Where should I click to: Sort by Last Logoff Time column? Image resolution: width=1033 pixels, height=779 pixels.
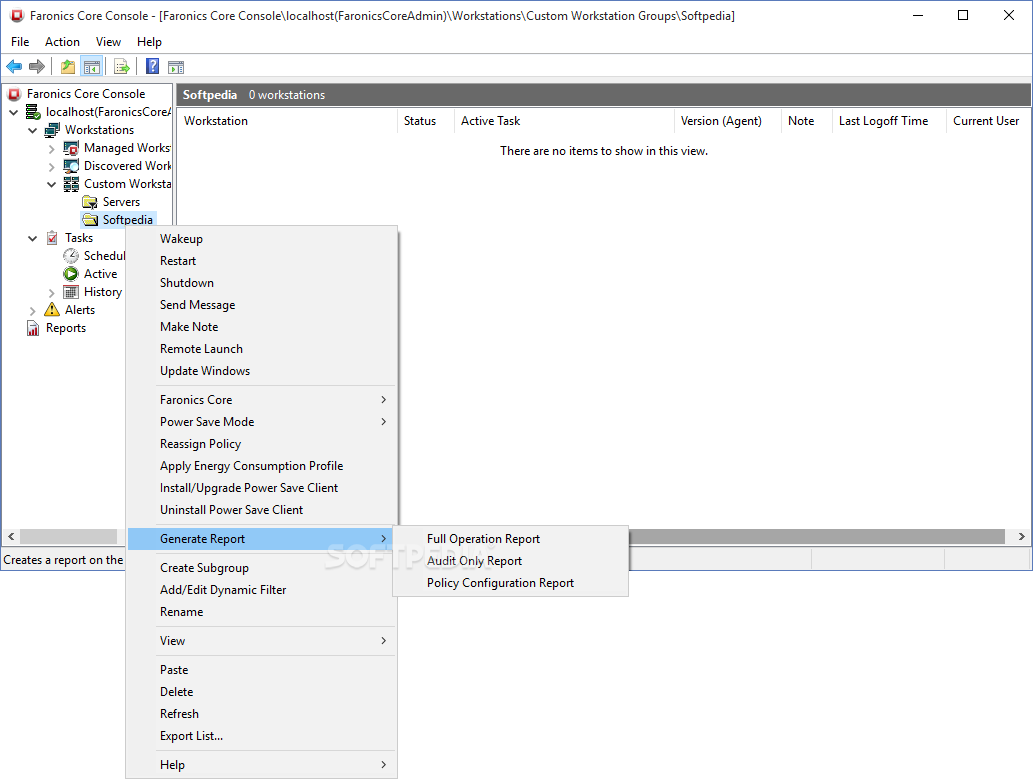pos(889,121)
